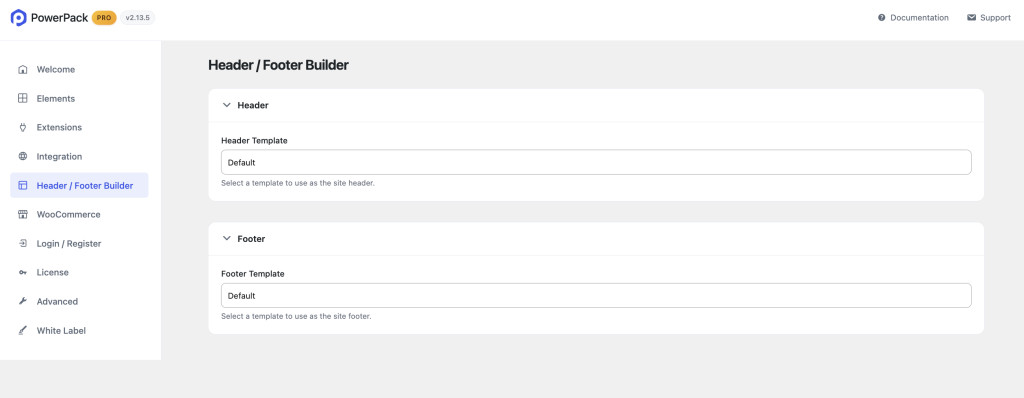Open the Header / Footer Builder menu item
Viewport: 1024px width, 398px height.
(79, 186)
